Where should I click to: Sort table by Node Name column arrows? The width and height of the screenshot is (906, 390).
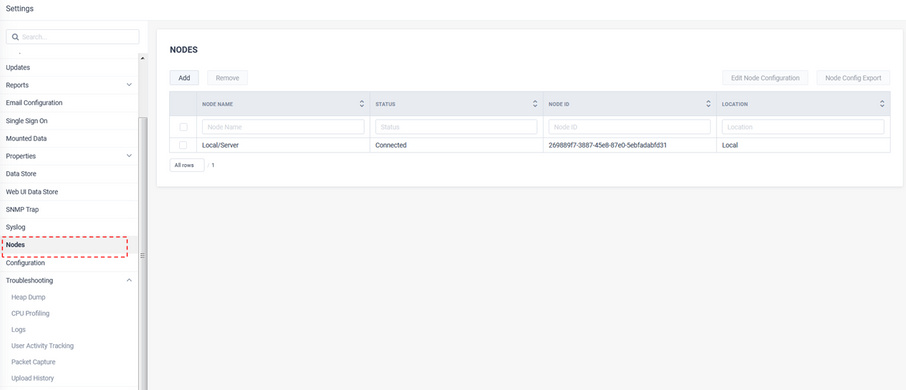(362, 104)
